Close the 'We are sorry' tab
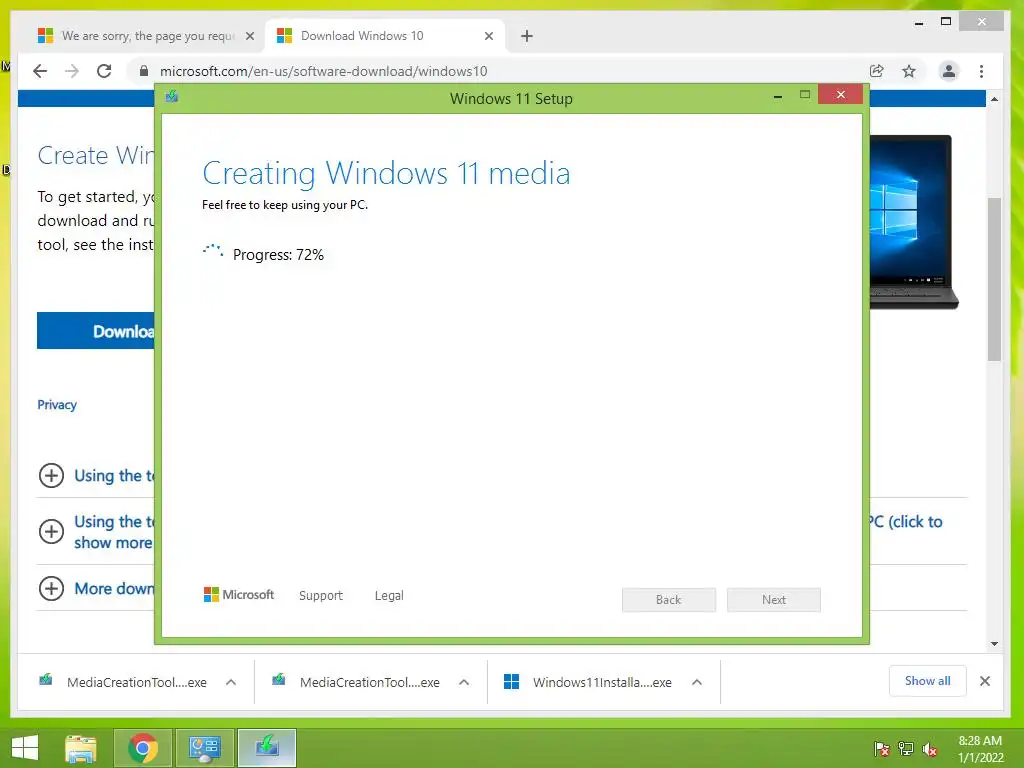This screenshot has width=1024, height=768. pos(249,36)
